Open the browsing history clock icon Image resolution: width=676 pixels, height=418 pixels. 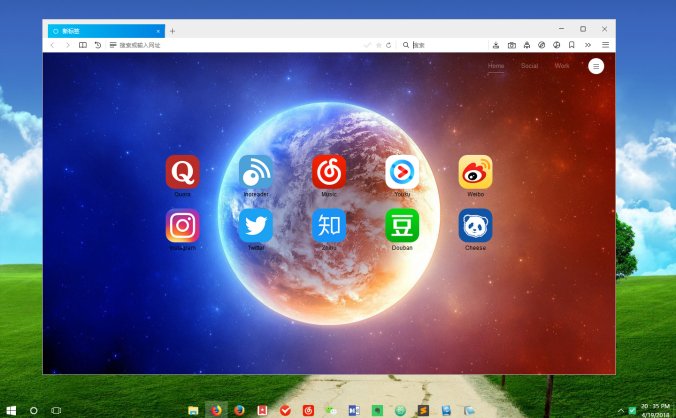[x=98, y=45]
